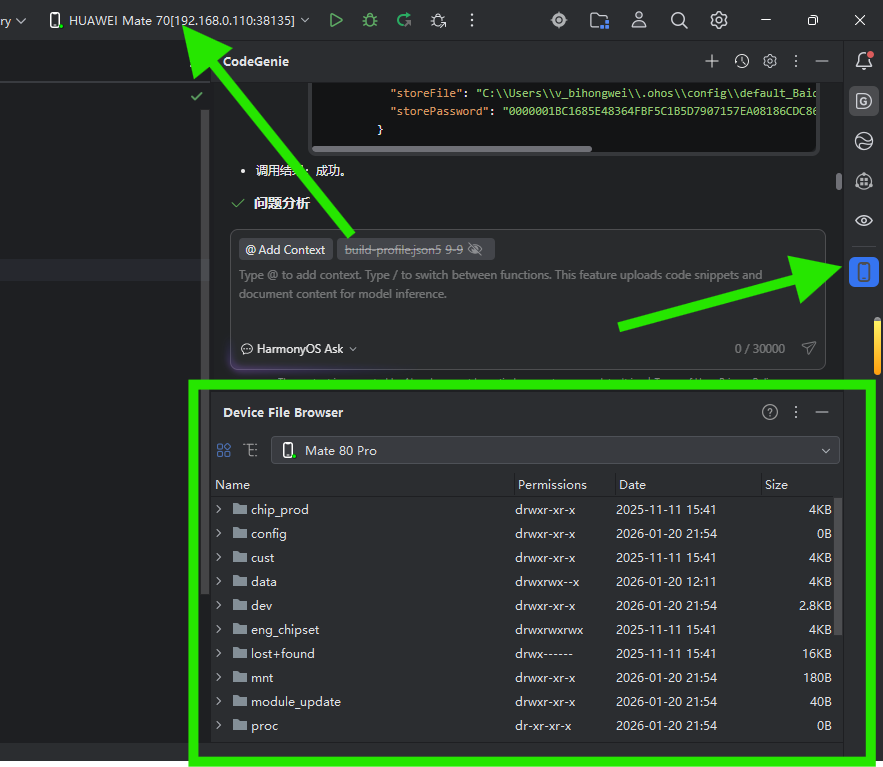Expand the dev folder
The image size is (883, 767).
click(219, 605)
